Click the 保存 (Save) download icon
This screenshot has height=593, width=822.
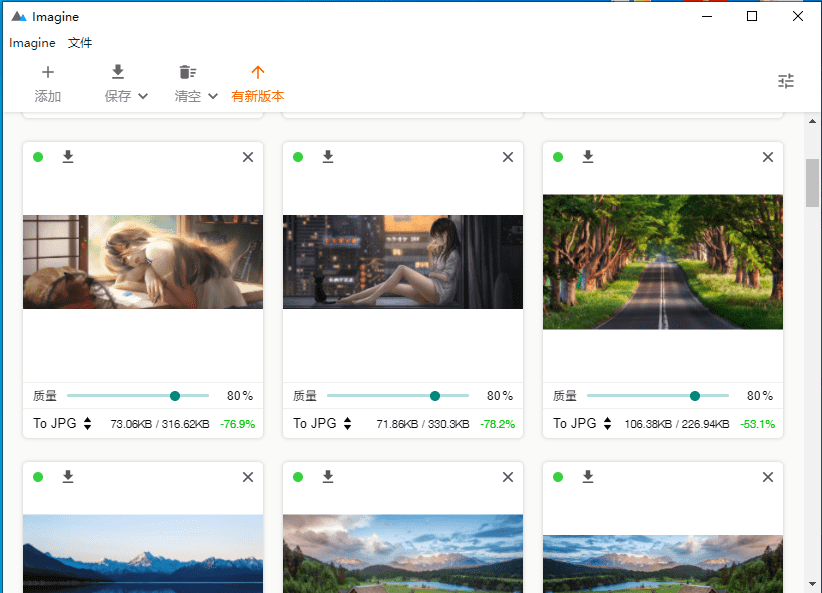coord(117,71)
